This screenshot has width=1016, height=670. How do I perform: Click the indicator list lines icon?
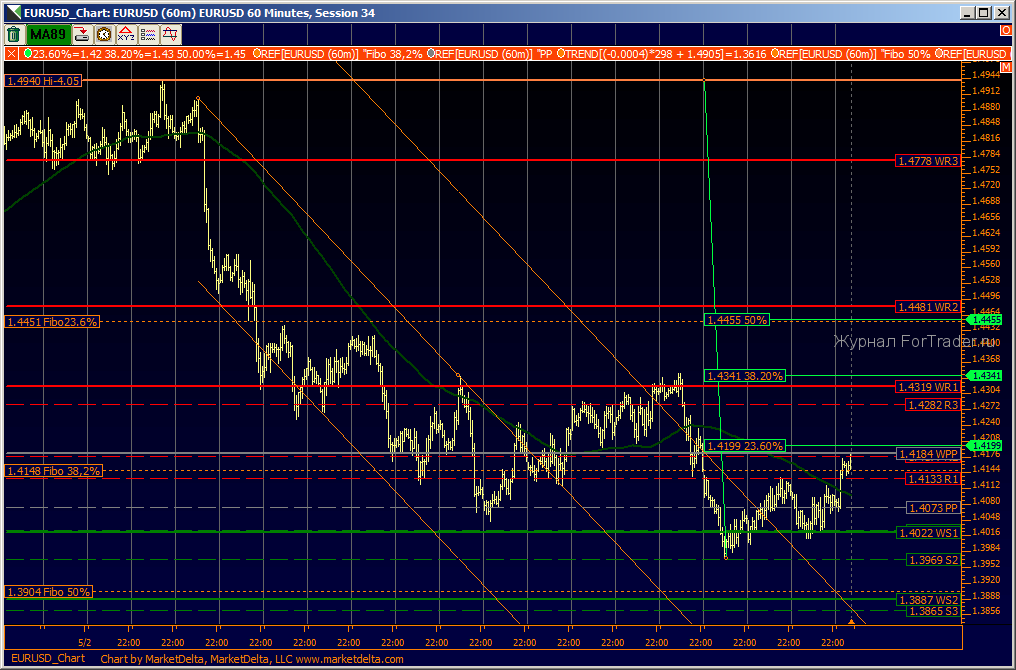148,34
